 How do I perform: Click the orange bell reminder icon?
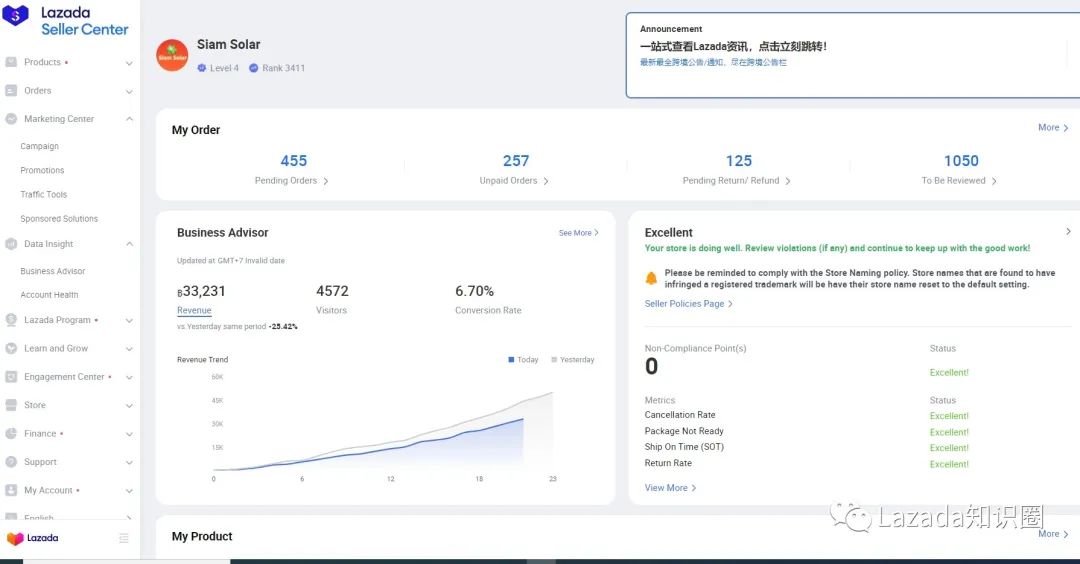click(x=651, y=278)
